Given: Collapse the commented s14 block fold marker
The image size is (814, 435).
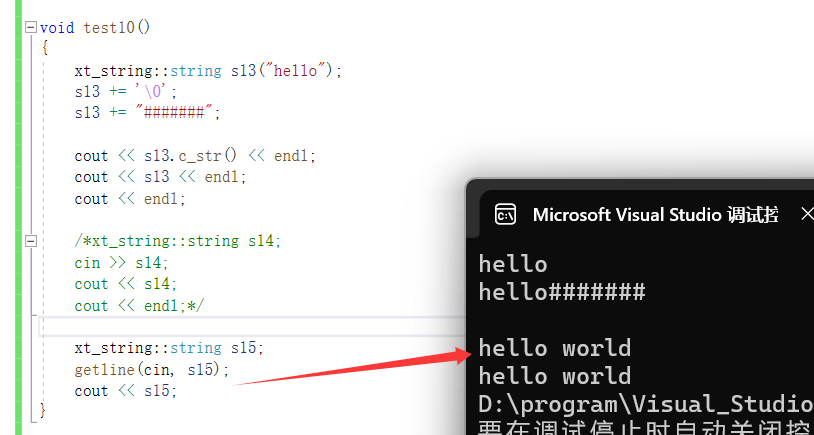Looking at the screenshot, I should 31,241.
